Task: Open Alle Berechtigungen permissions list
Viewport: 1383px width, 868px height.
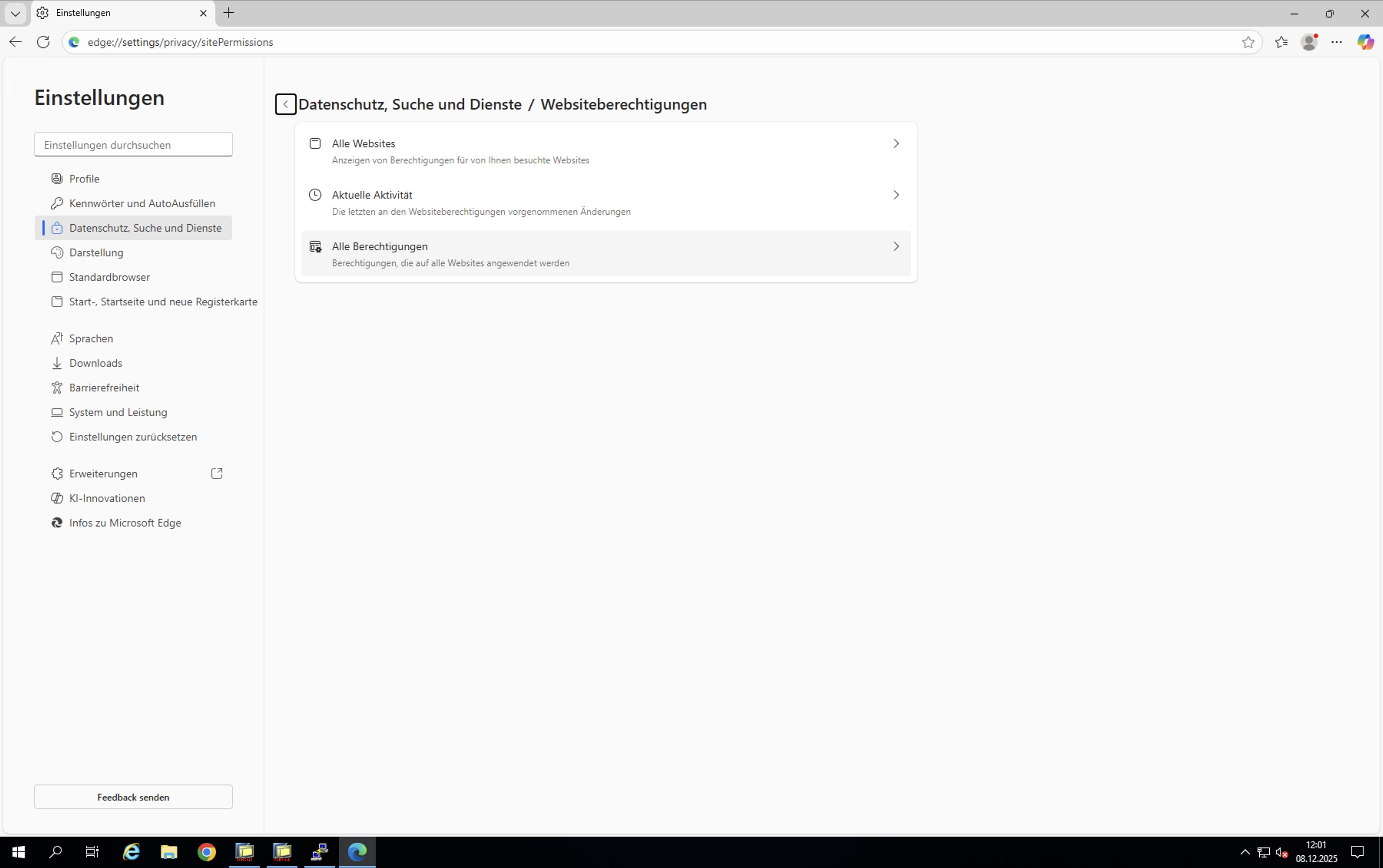Action: pyautogui.click(x=605, y=254)
